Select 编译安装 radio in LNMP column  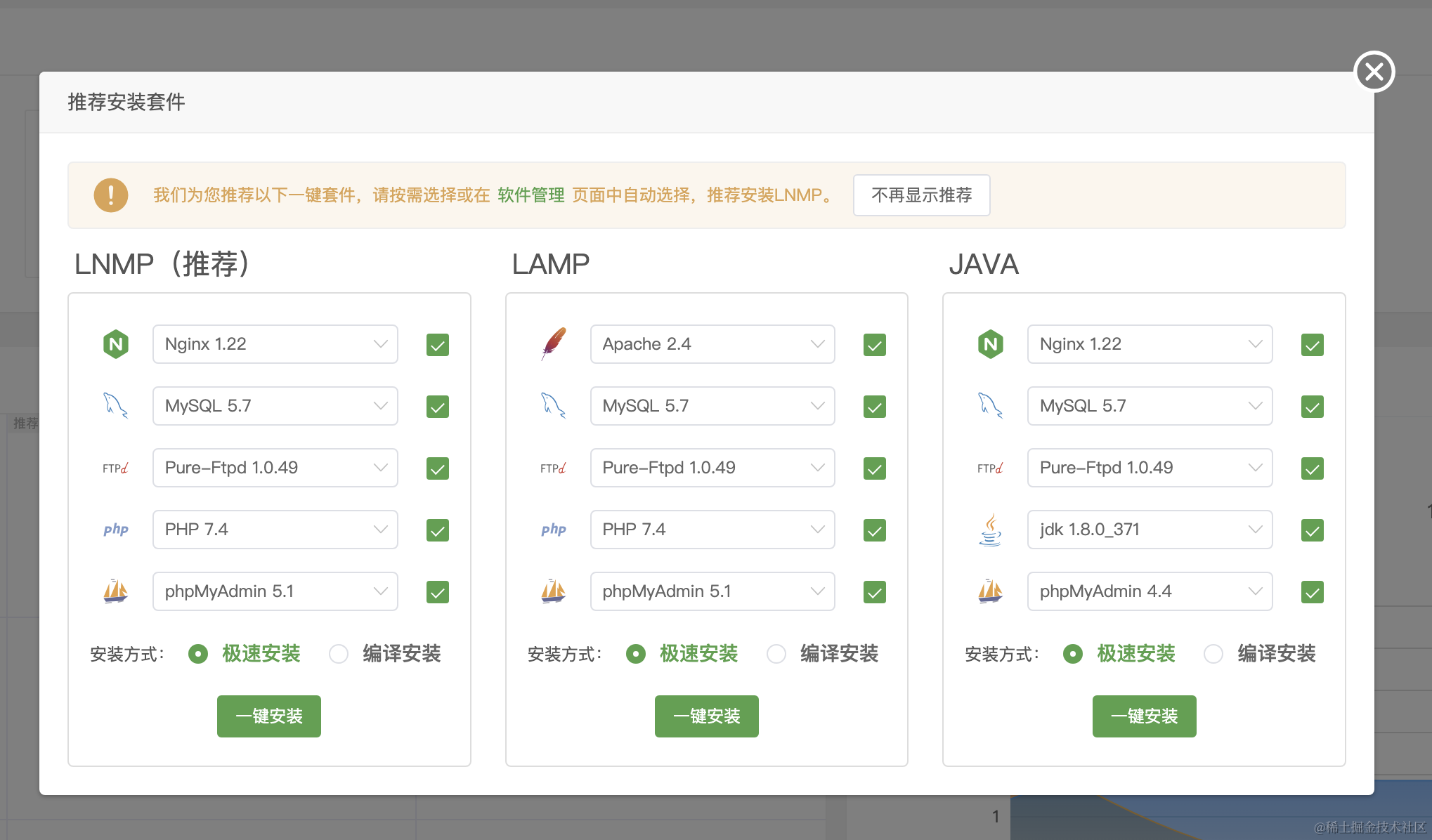[x=339, y=654]
